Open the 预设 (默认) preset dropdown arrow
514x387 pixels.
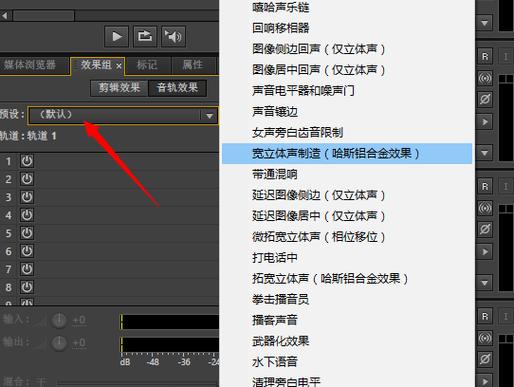[x=209, y=116]
